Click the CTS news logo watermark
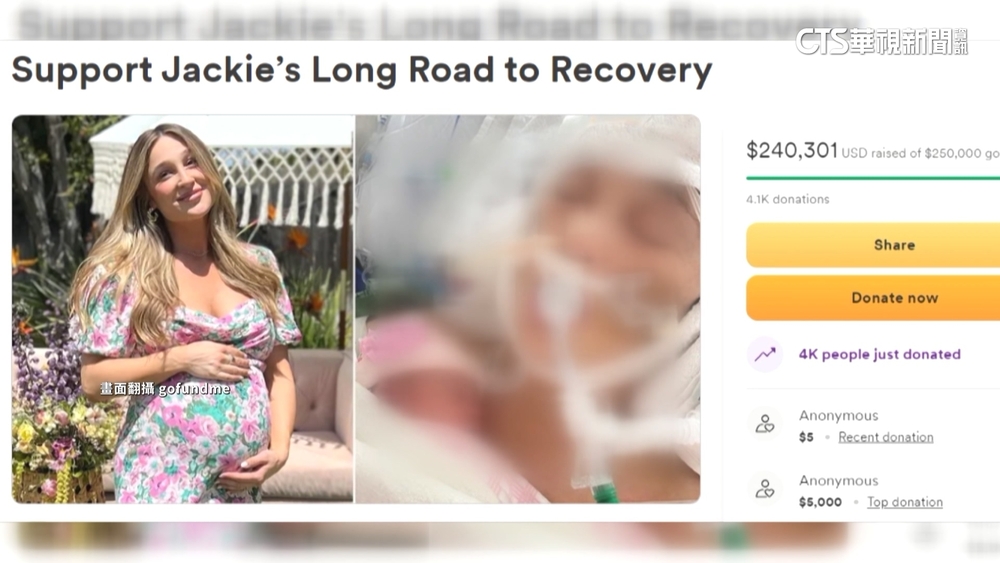The height and width of the screenshot is (563, 1000). 881,41
